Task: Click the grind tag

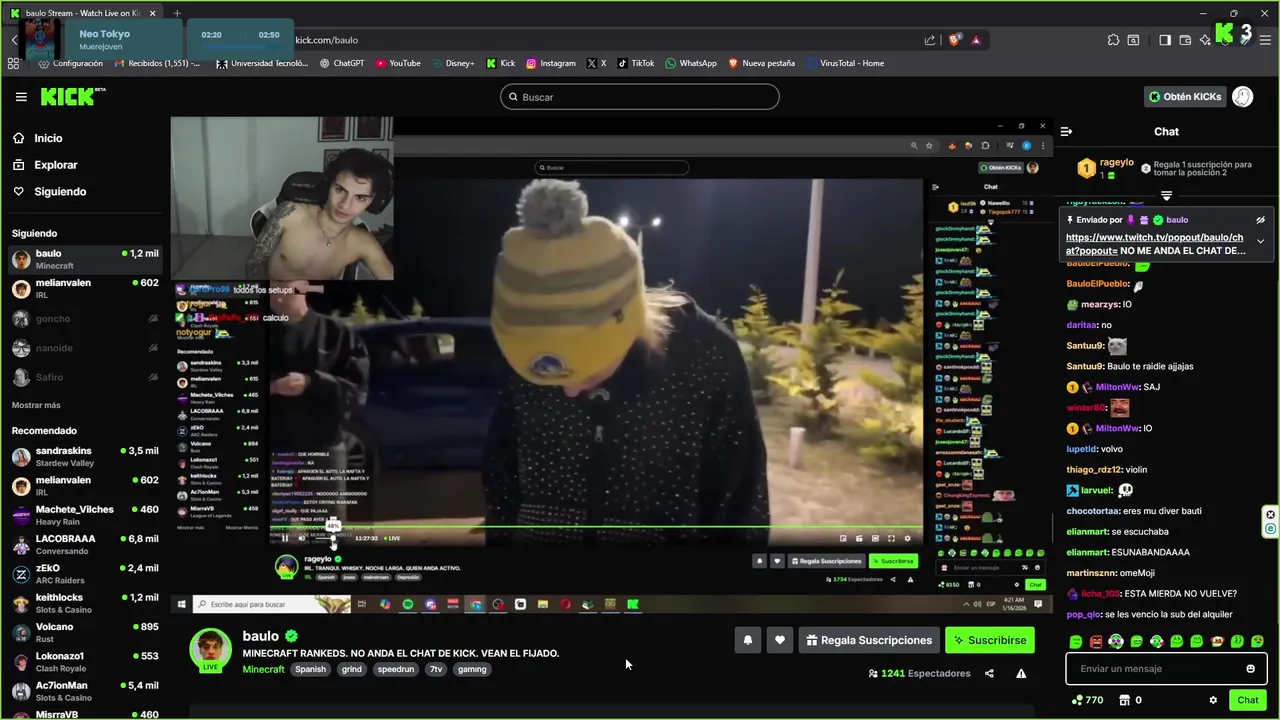Action: (x=351, y=669)
